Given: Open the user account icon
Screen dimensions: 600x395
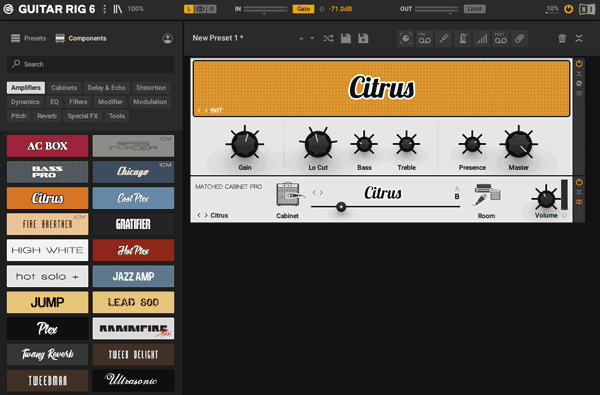Looking at the screenshot, I should tap(167, 38).
